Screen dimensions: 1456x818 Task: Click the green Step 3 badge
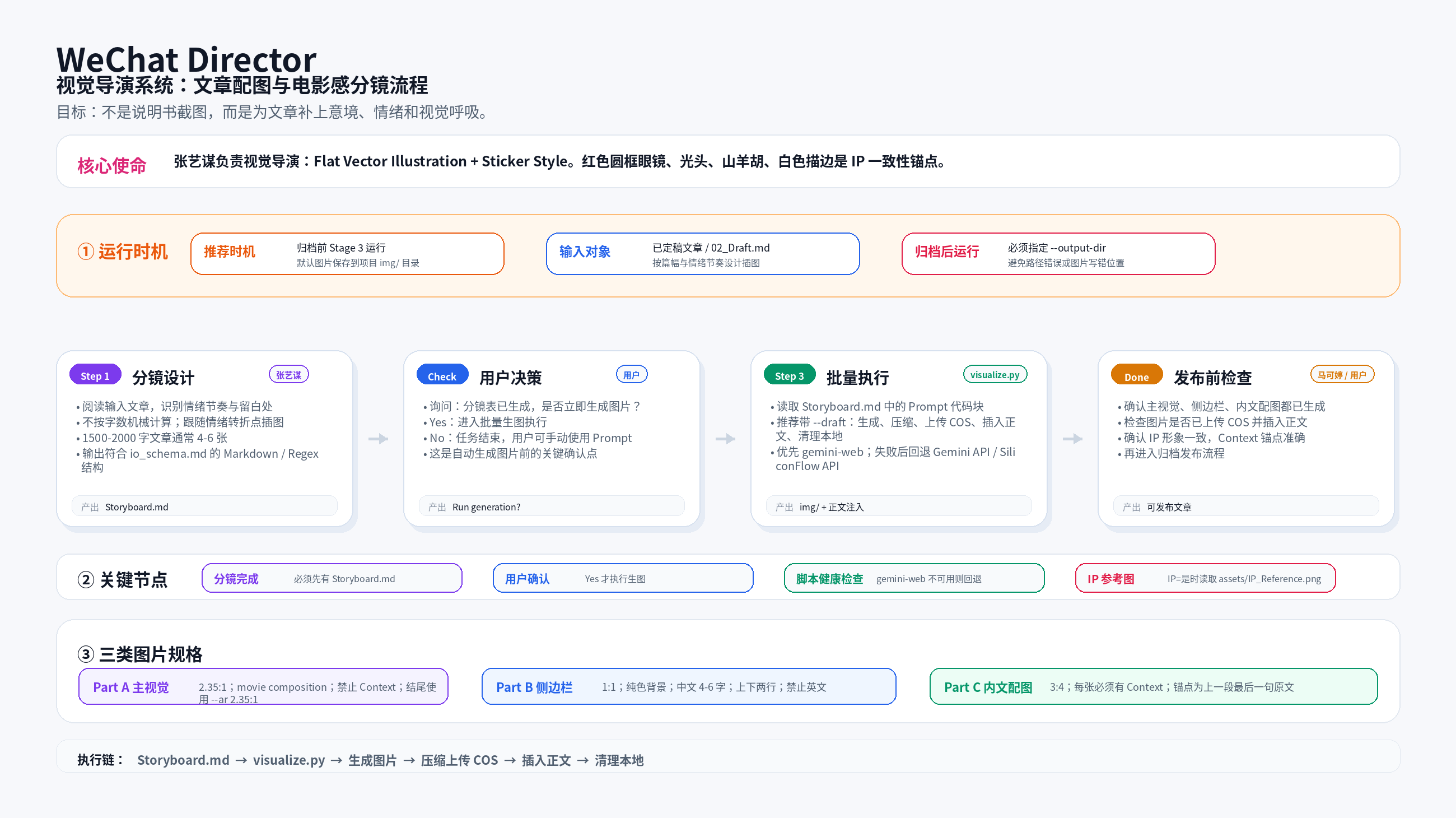click(x=789, y=375)
